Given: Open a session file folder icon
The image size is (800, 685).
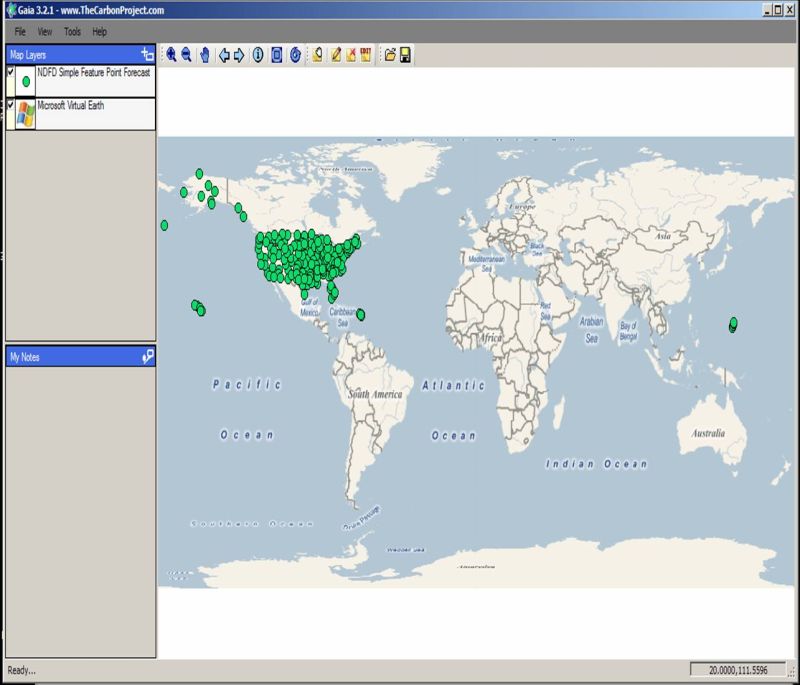Looking at the screenshot, I should tap(390, 55).
